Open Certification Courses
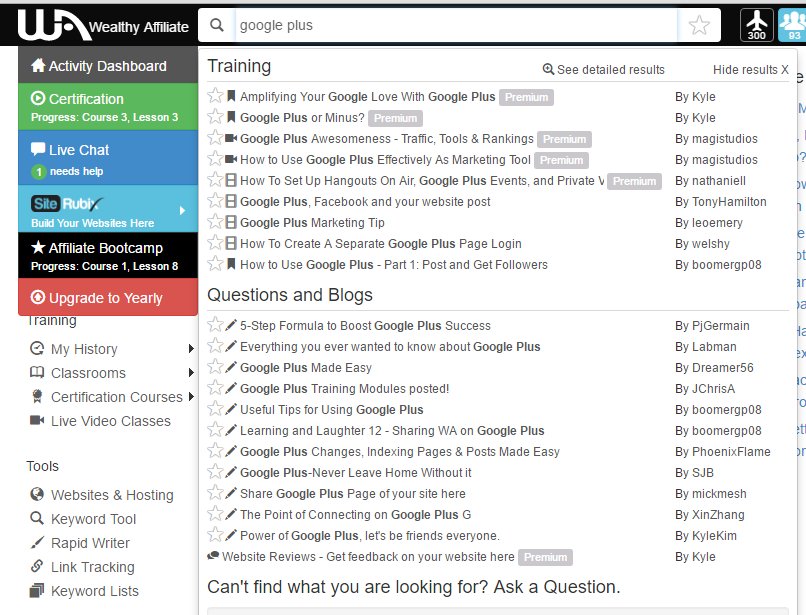806x615 pixels. point(117,397)
